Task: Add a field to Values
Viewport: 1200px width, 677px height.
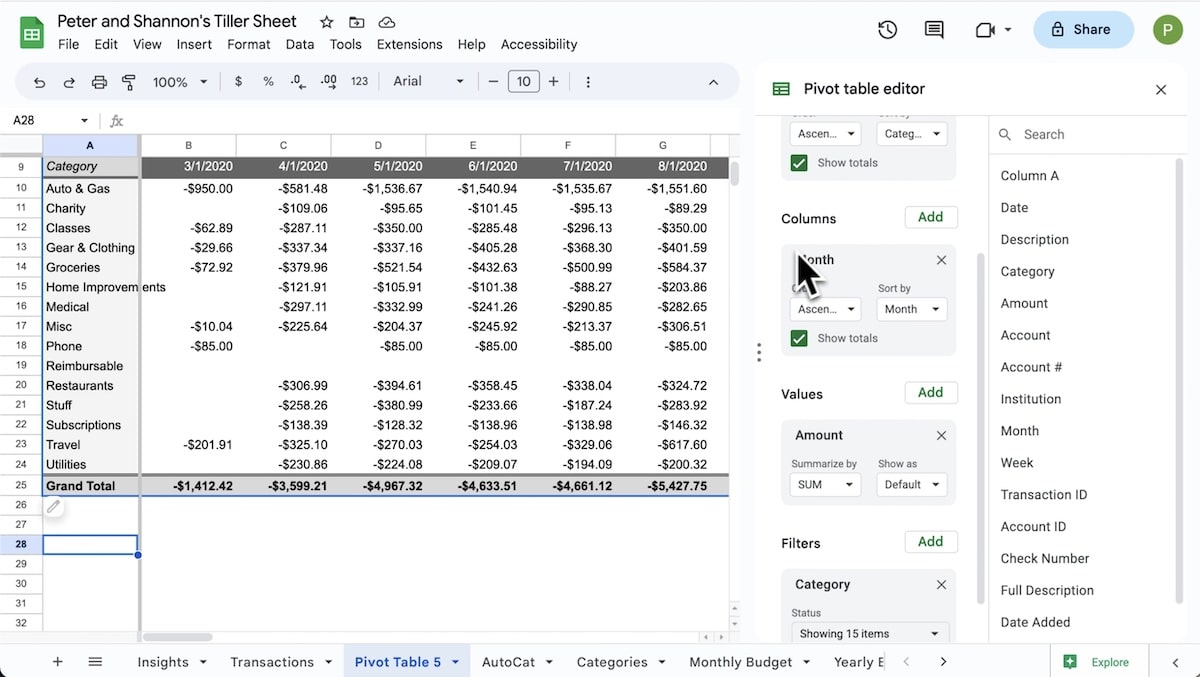Action: 931,393
